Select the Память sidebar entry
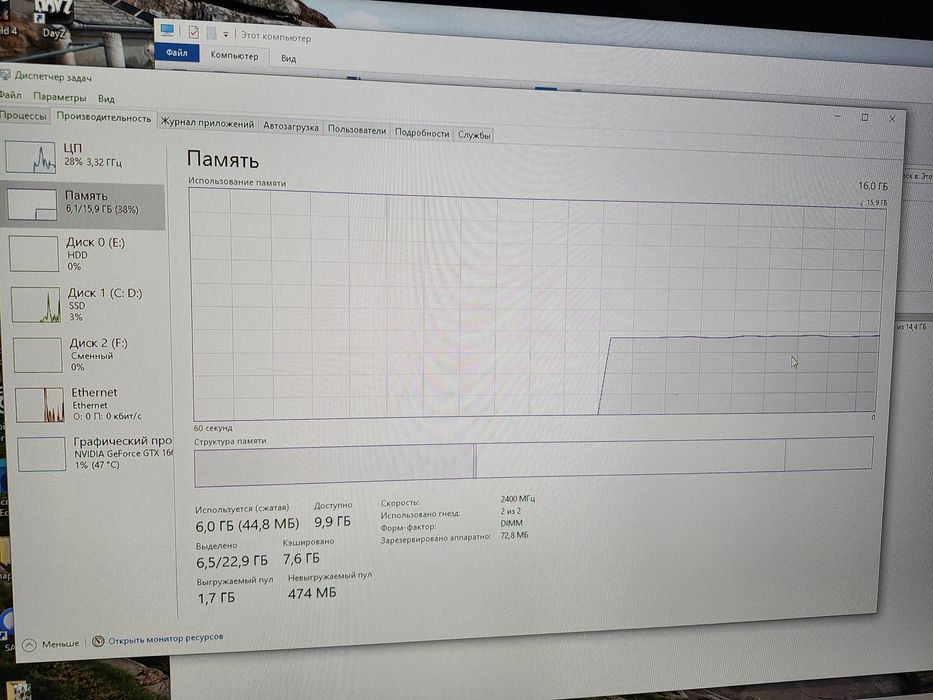Image resolution: width=933 pixels, height=700 pixels. point(83,205)
